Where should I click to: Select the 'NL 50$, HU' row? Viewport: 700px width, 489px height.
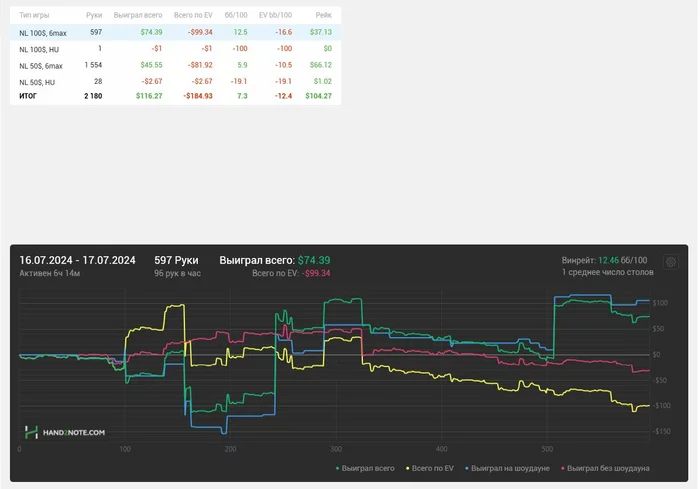point(175,82)
